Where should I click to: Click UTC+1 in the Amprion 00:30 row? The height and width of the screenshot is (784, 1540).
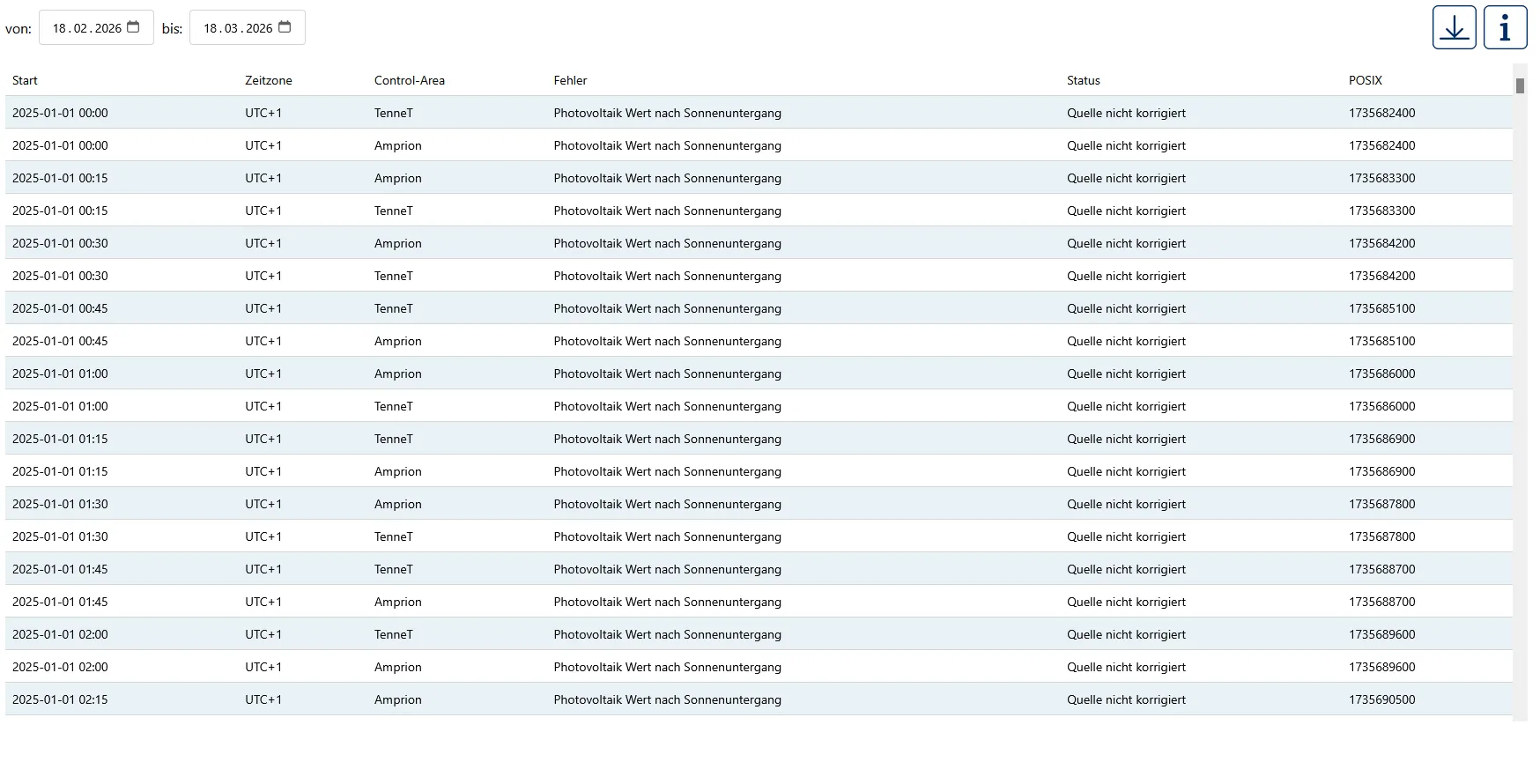pyautogui.click(x=263, y=243)
